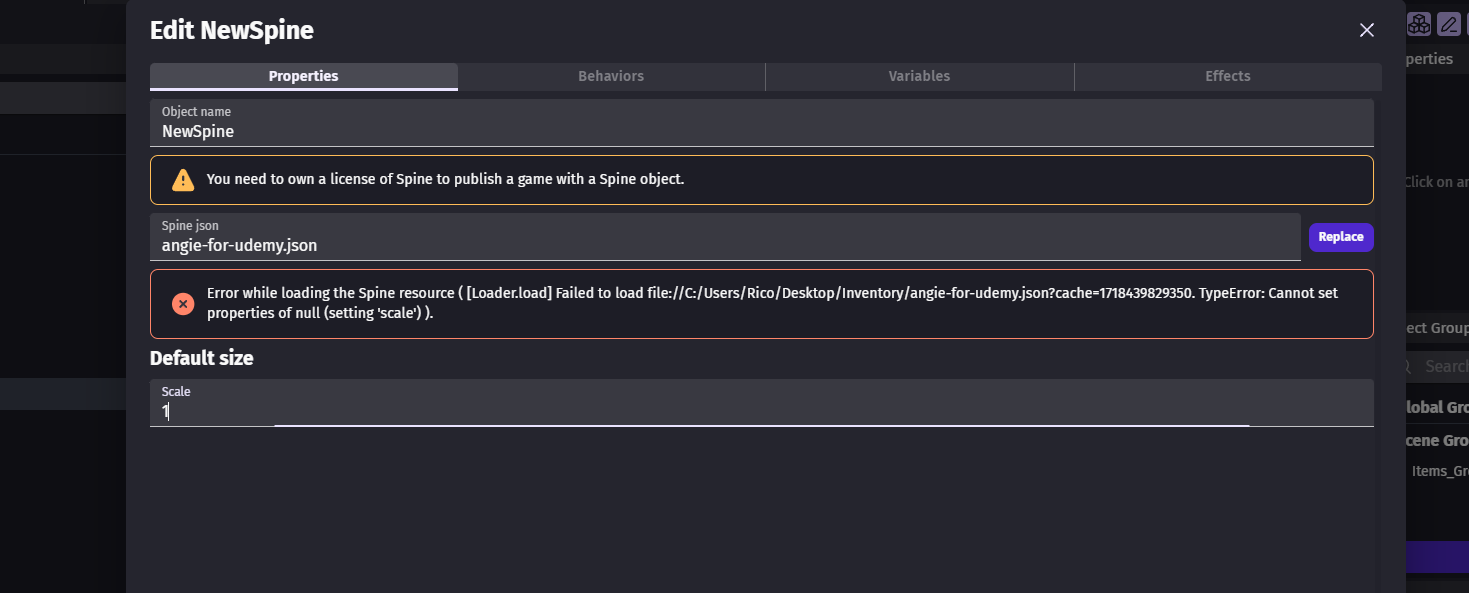Click the red error icon on the loading message

point(182,303)
